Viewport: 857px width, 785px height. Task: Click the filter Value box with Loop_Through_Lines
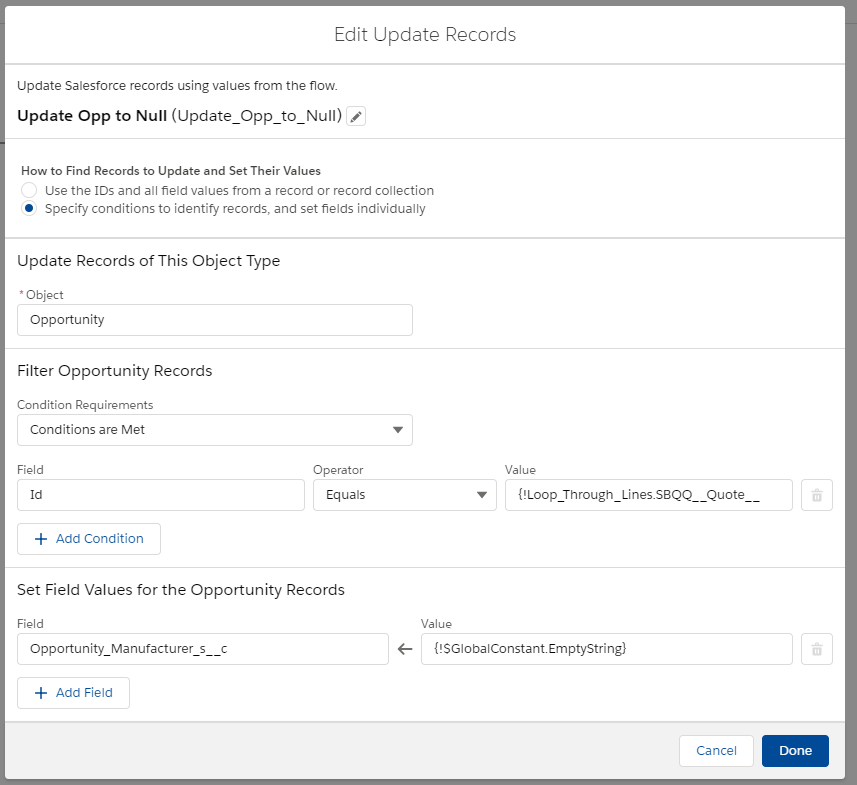coord(648,495)
